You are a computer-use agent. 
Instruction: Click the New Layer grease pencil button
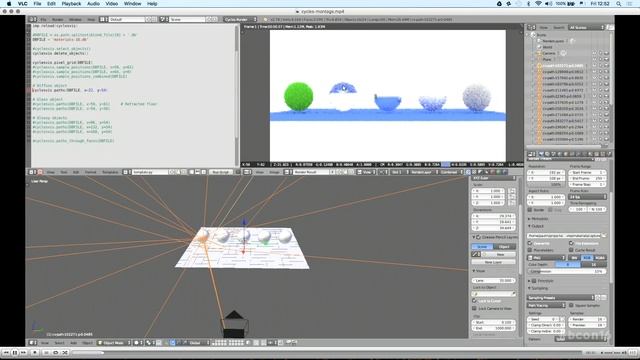tap(493, 262)
